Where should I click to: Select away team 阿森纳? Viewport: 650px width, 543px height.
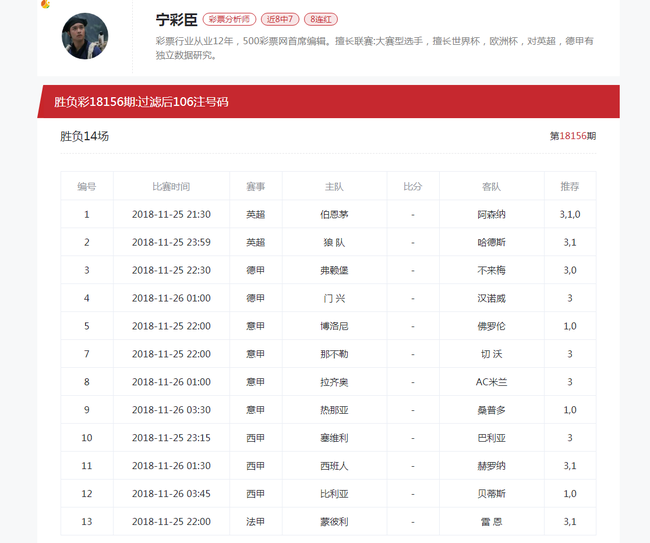point(492,214)
